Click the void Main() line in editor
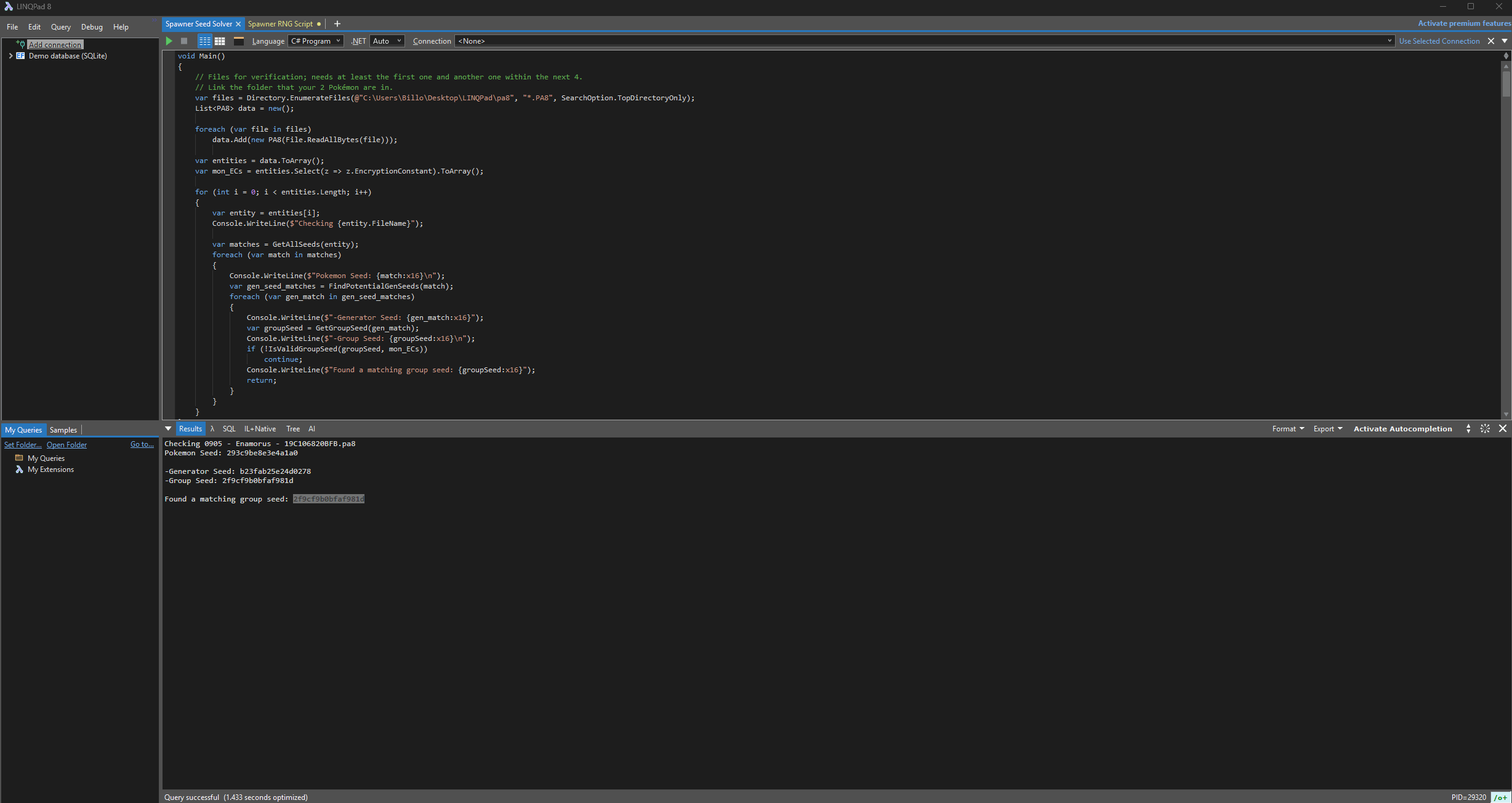 (201, 56)
